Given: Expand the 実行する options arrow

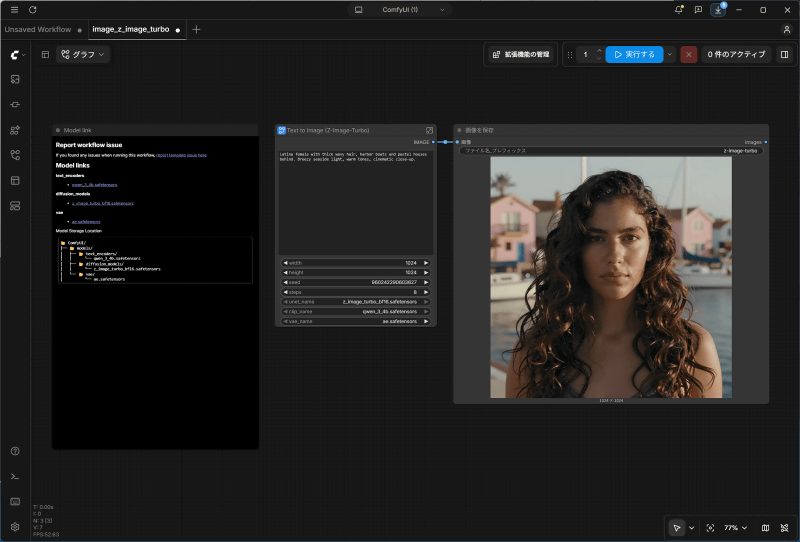Looking at the screenshot, I should [x=670, y=54].
